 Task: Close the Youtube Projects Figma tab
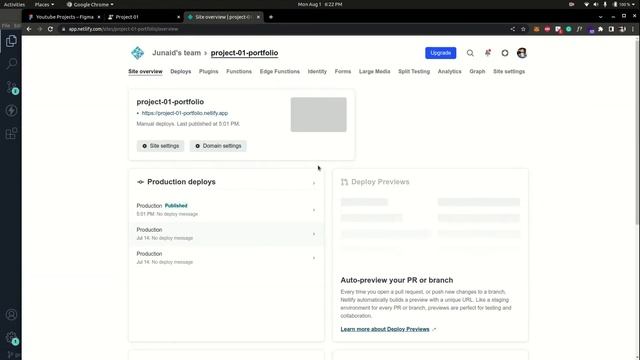tap(99, 17)
